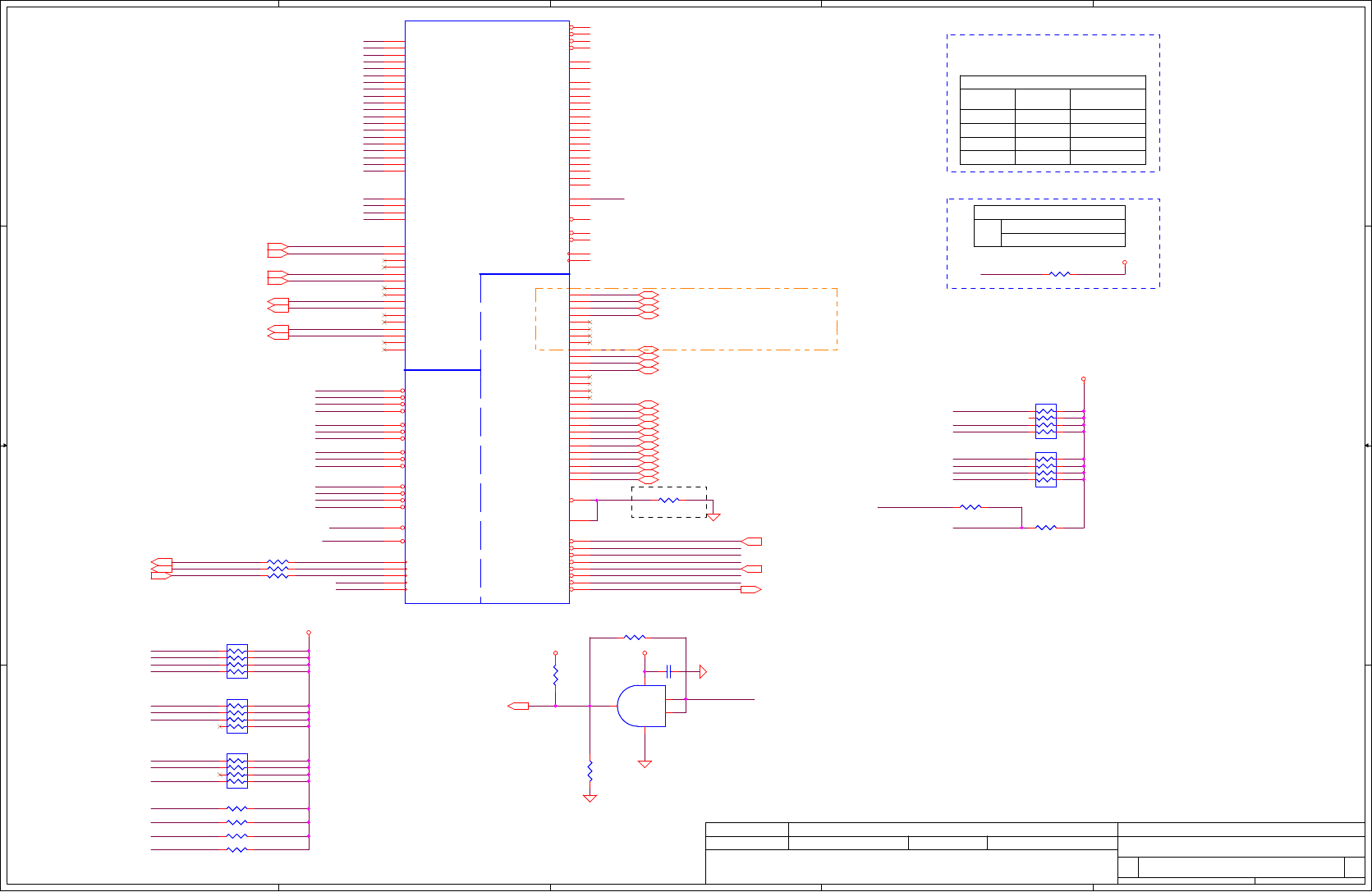Click the power pin above the bottom-left resistor bus
1372x892 pixels.
(x=309, y=633)
